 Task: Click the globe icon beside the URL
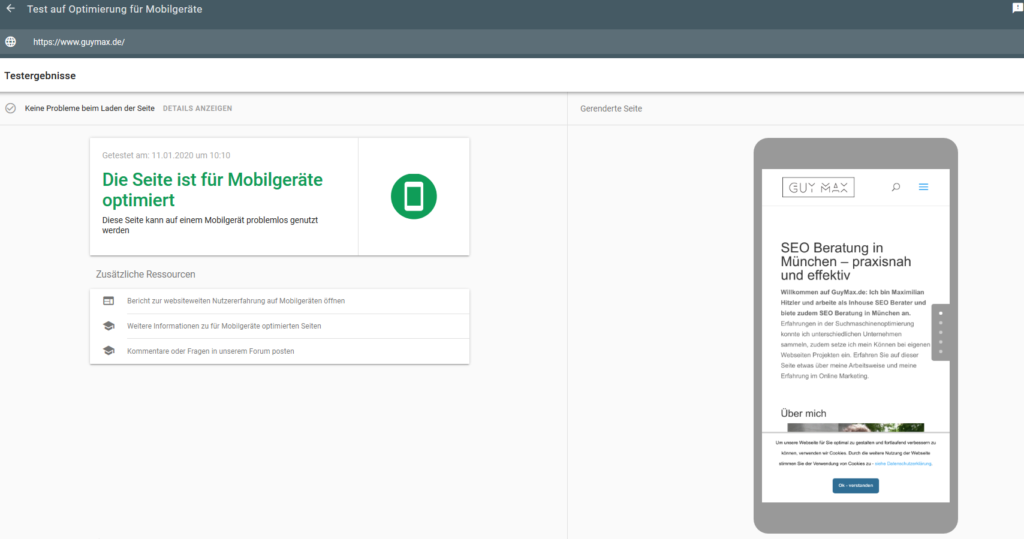10,42
